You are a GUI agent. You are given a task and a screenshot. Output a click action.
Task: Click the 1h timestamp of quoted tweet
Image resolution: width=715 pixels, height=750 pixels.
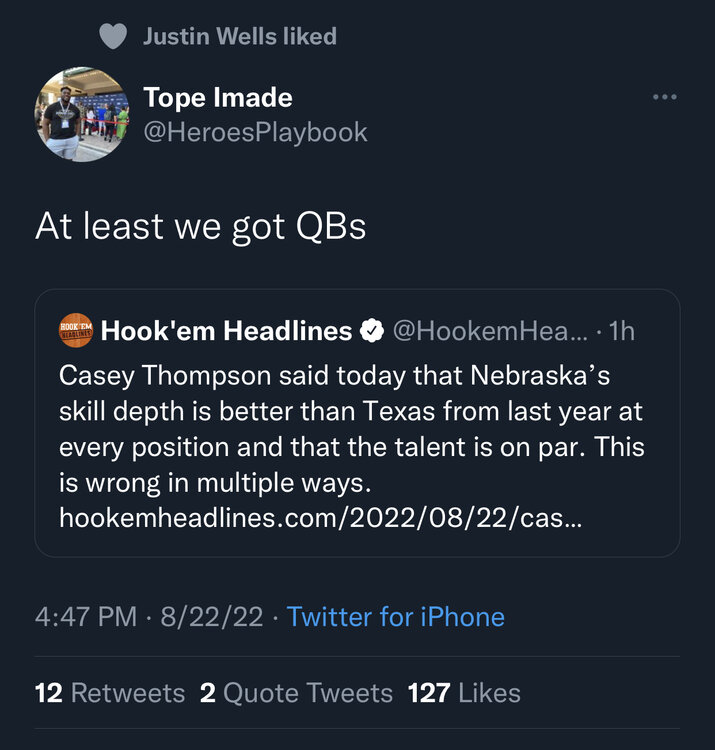(x=621, y=331)
